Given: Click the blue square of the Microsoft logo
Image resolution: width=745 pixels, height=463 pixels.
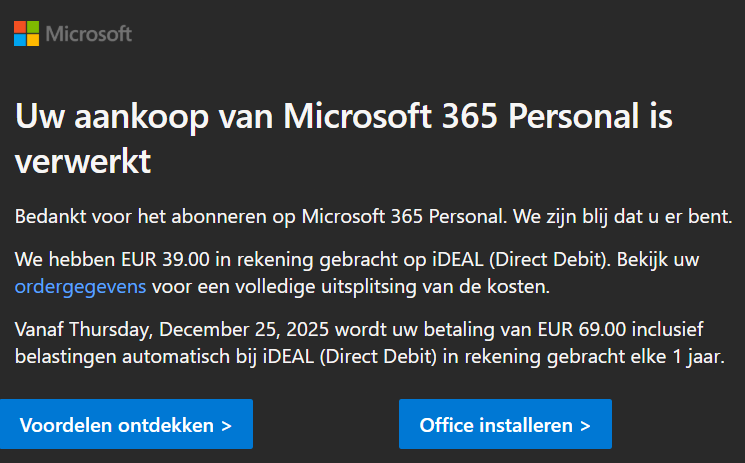Looking at the screenshot, I should coord(20,40).
